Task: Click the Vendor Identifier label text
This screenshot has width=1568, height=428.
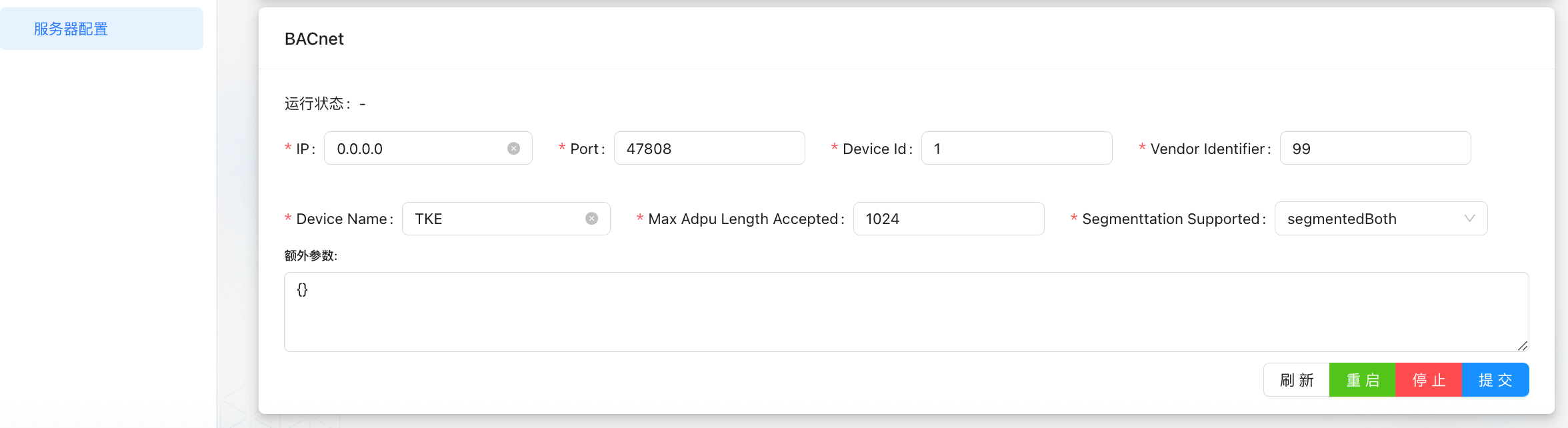Action: pyautogui.click(x=1207, y=149)
